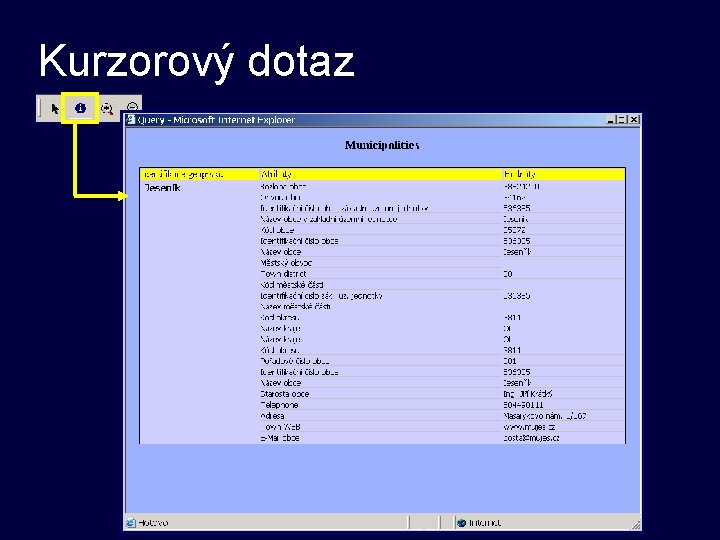
Task: Click the Hotovo status bar text
Action: [153, 523]
